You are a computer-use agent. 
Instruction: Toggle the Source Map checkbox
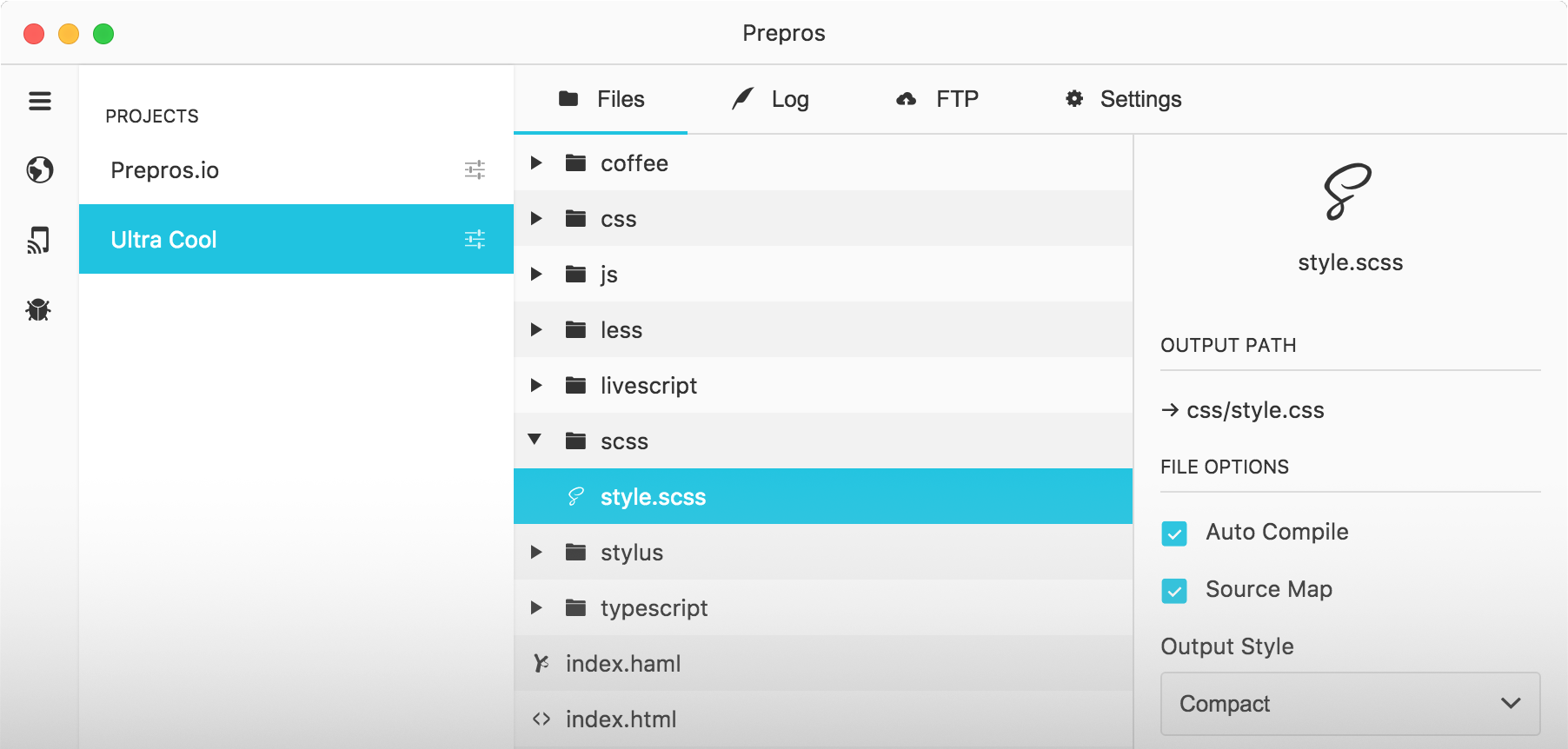pos(1174,591)
